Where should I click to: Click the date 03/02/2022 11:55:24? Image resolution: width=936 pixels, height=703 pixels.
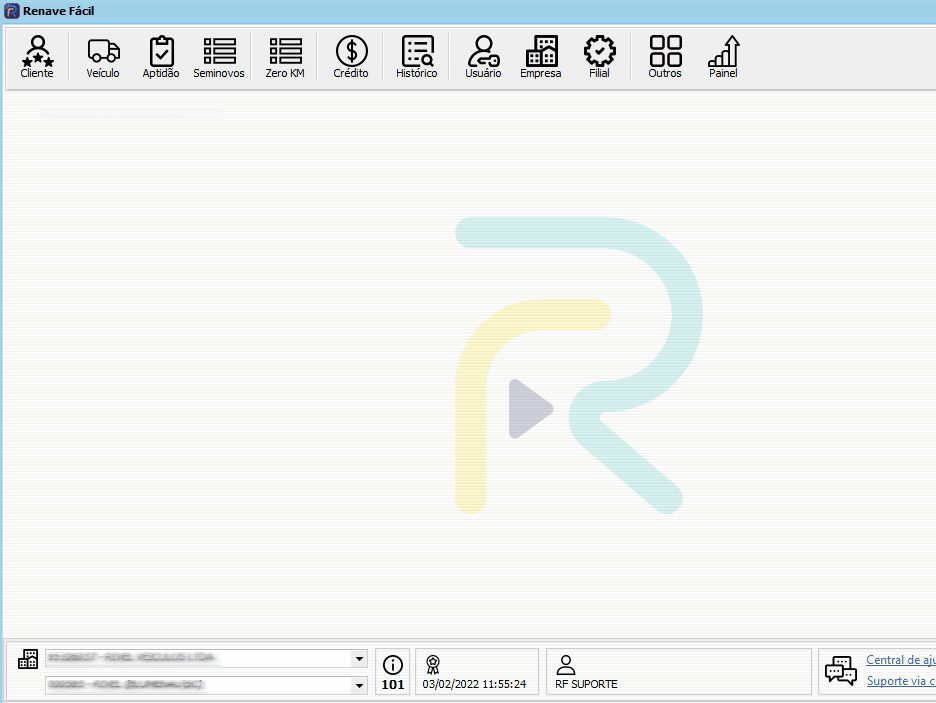click(x=475, y=684)
